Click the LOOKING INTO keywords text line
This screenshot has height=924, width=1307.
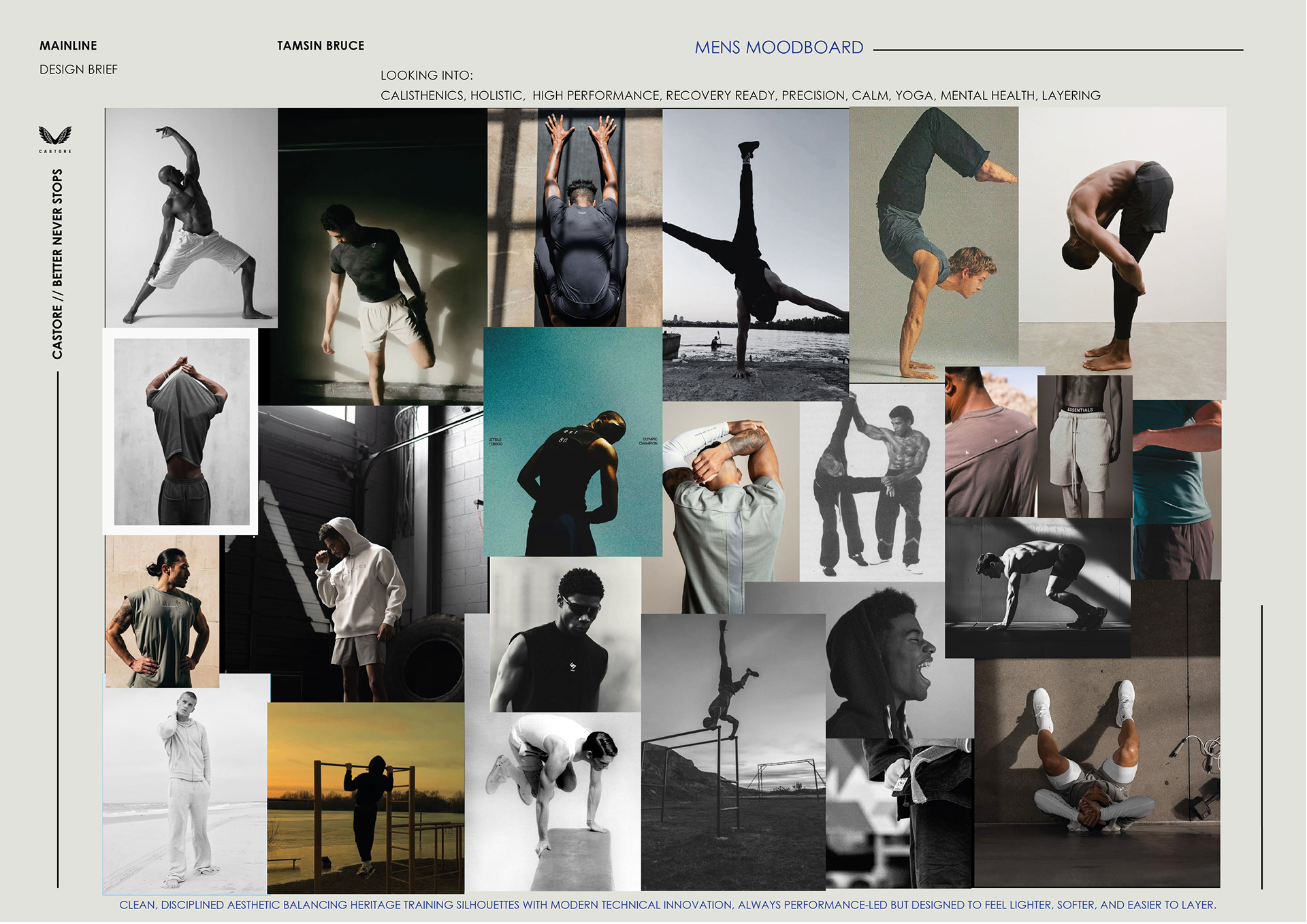[x=740, y=95]
